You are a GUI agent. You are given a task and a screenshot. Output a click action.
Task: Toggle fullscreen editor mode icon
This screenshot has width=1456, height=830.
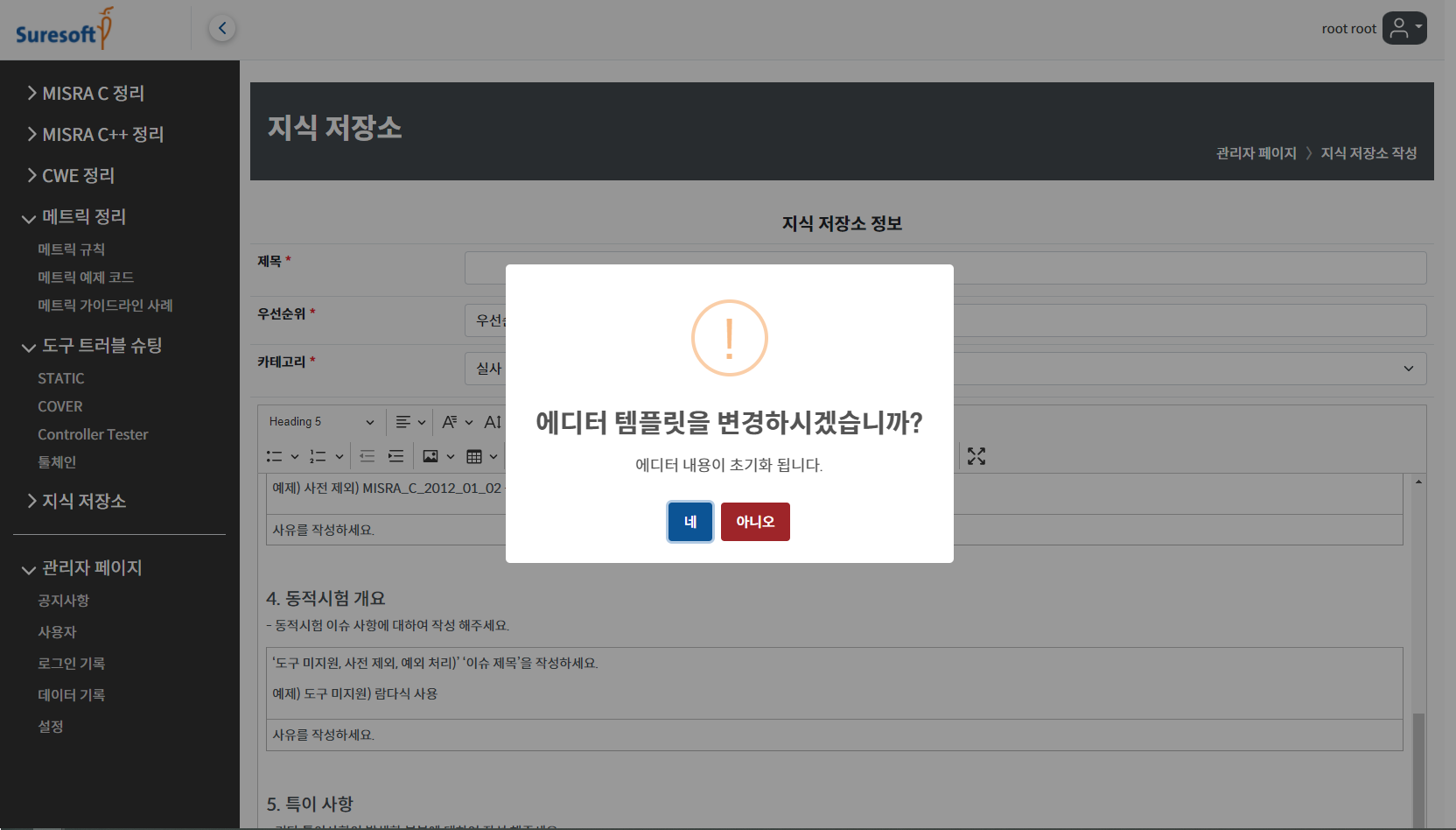point(976,456)
